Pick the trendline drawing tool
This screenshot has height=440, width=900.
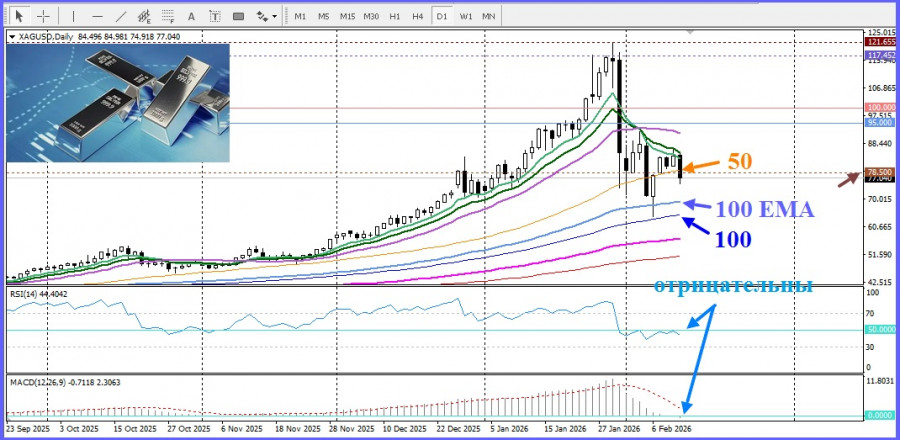[x=121, y=16]
